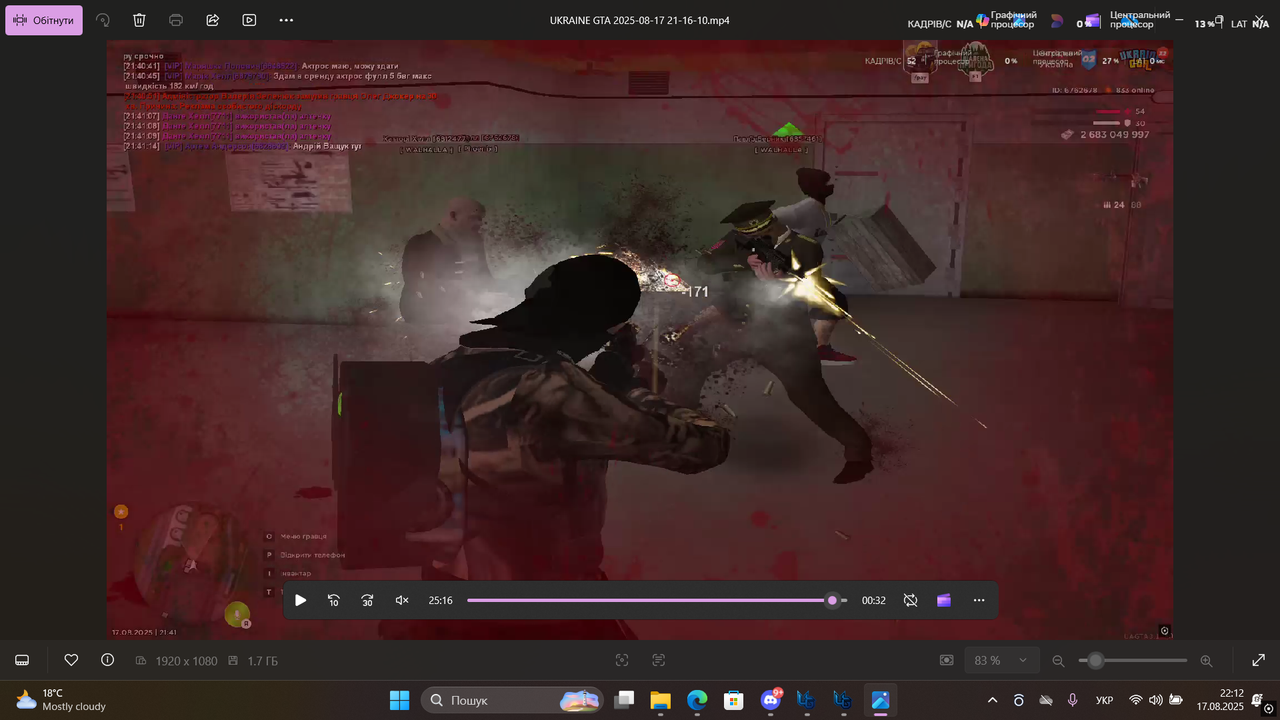Image resolution: width=1280 pixels, height=720 pixels.
Task: Click the 1920 x 1080 dimensions text
Action: coord(186,661)
